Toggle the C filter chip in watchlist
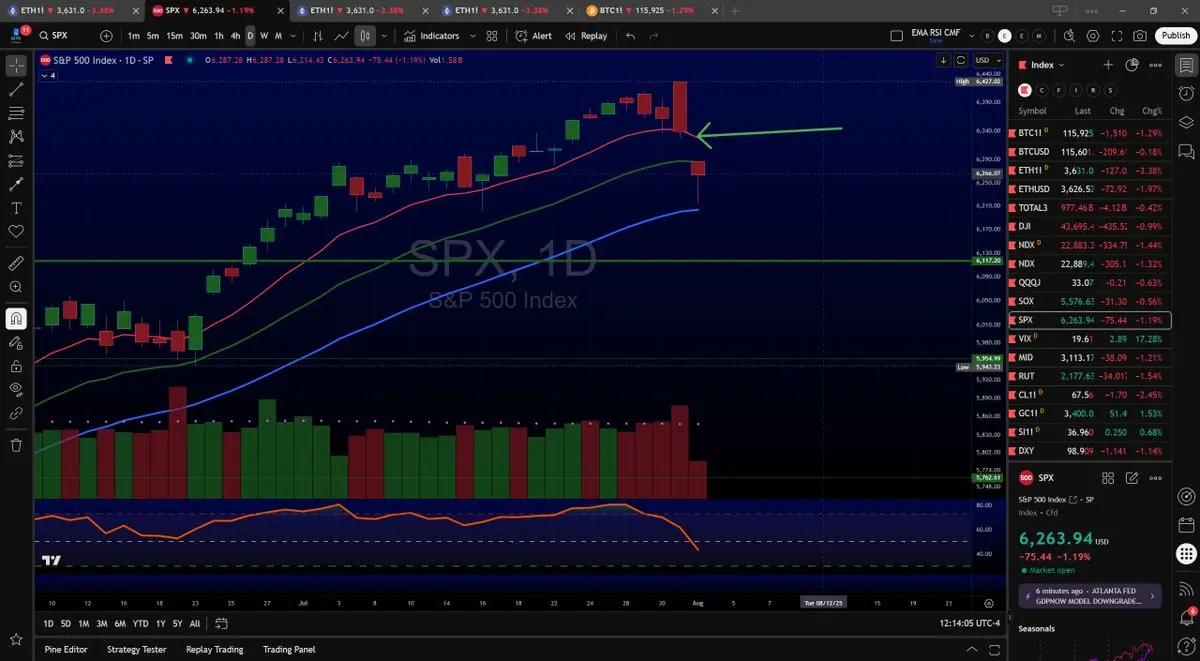Image resolution: width=1200 pixels, height=661 pixels. pos(1043,89)
